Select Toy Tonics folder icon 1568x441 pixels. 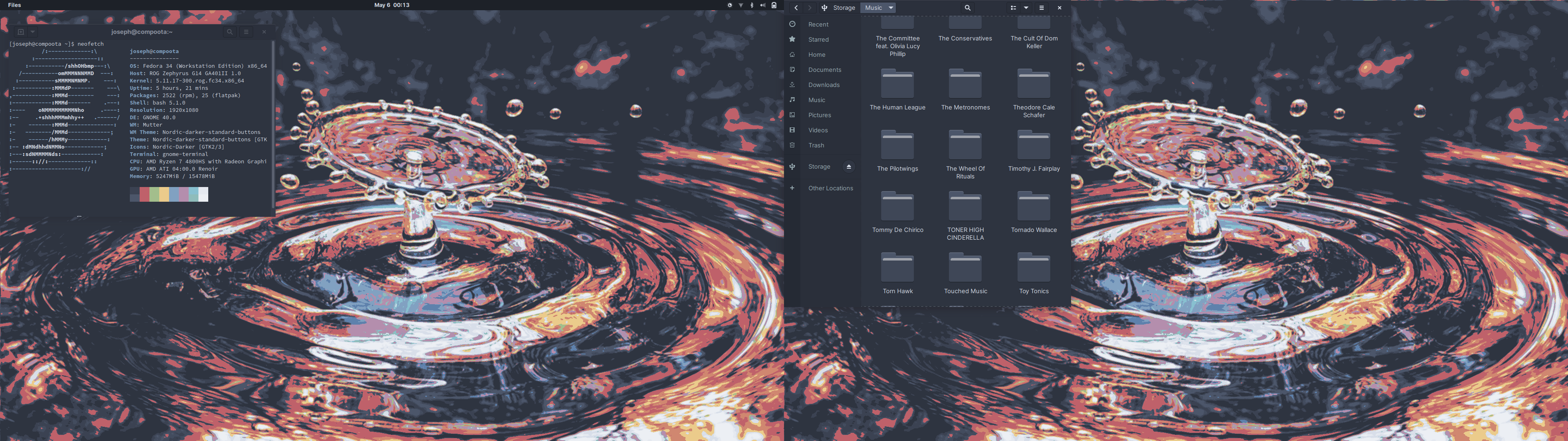coord(1034,268)
